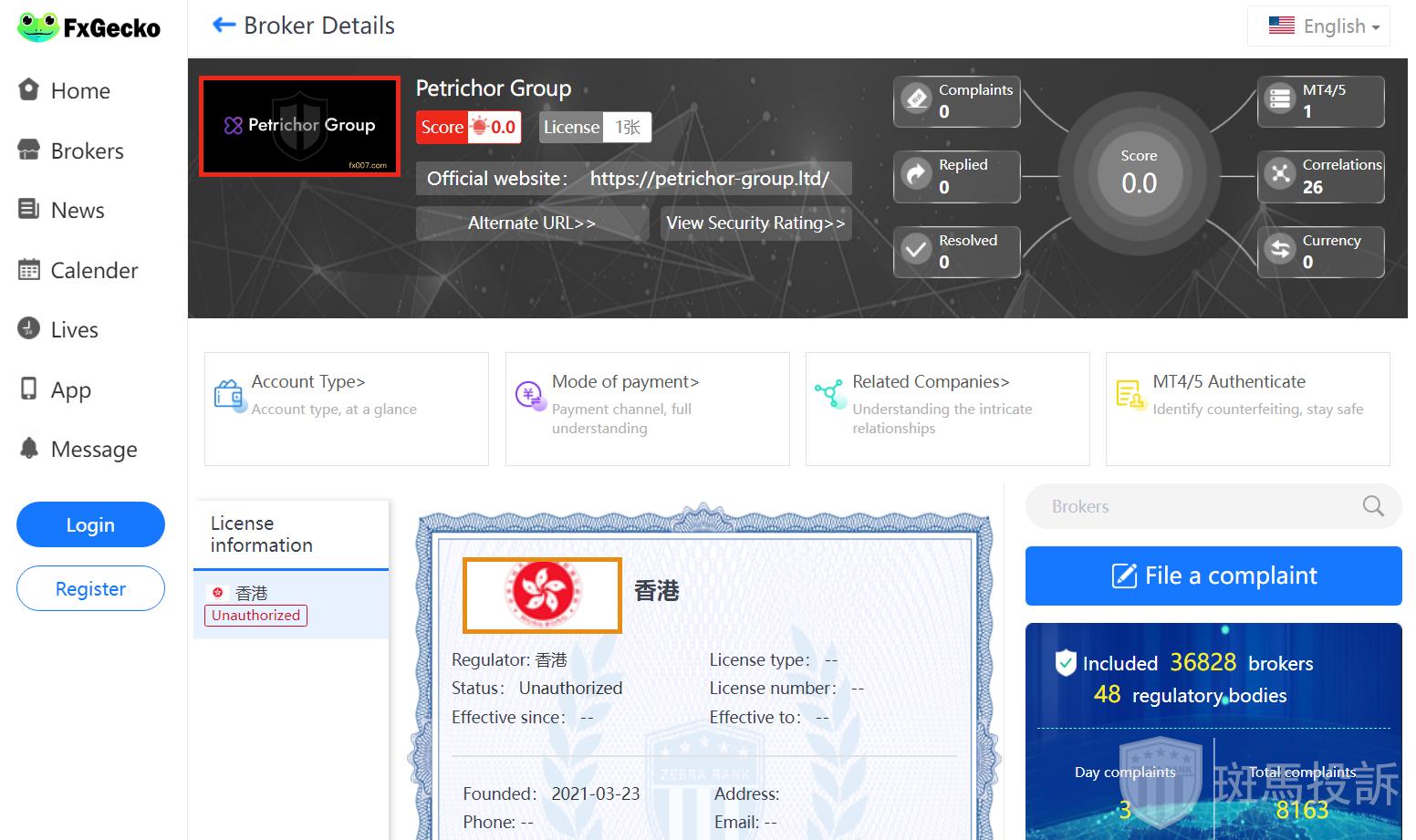Screen dimensions: 1416x840
Task: Click the Resolved checkmark icon
Action: [916, 250]
